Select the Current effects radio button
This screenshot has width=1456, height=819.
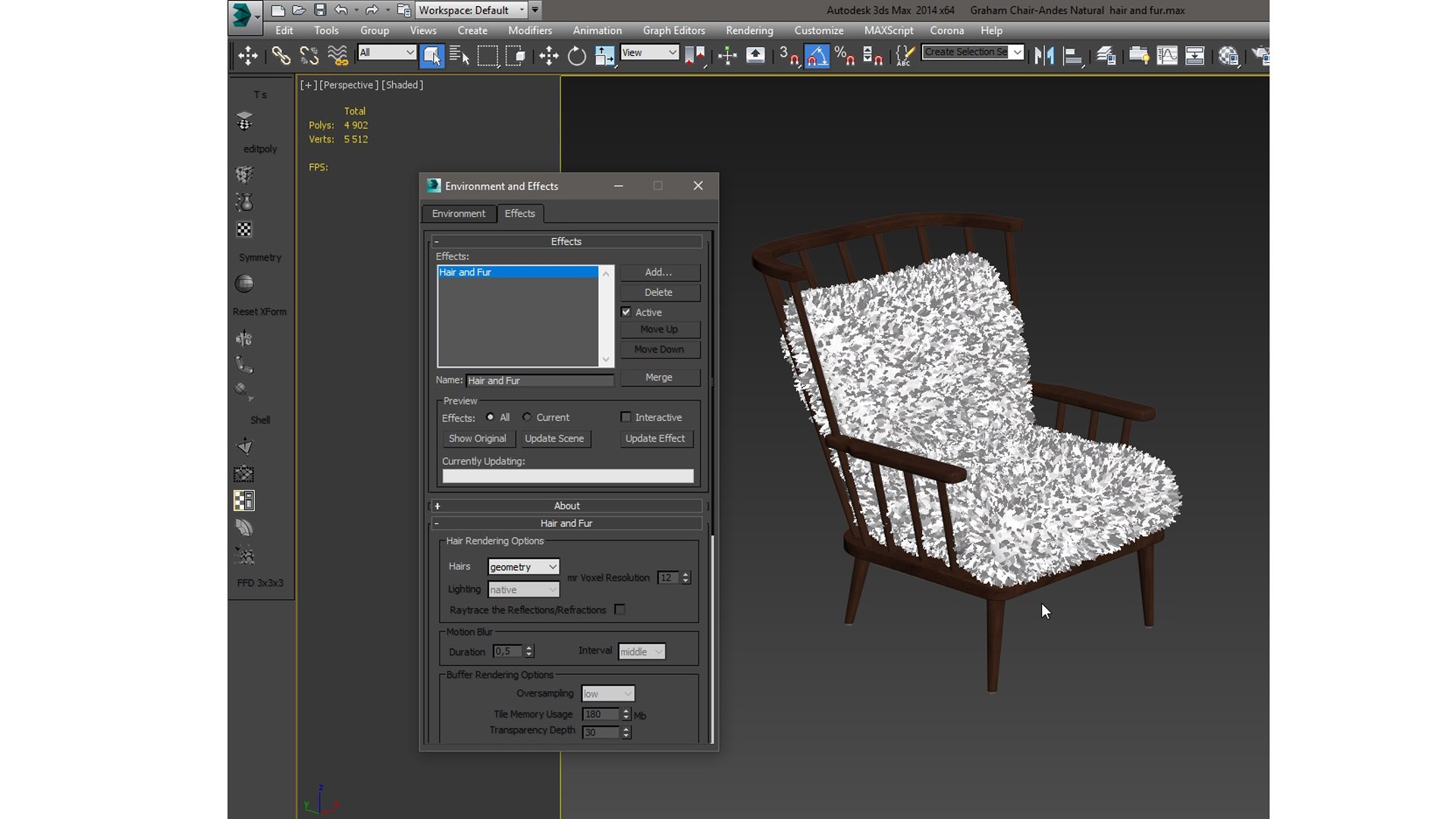point(526,417)
